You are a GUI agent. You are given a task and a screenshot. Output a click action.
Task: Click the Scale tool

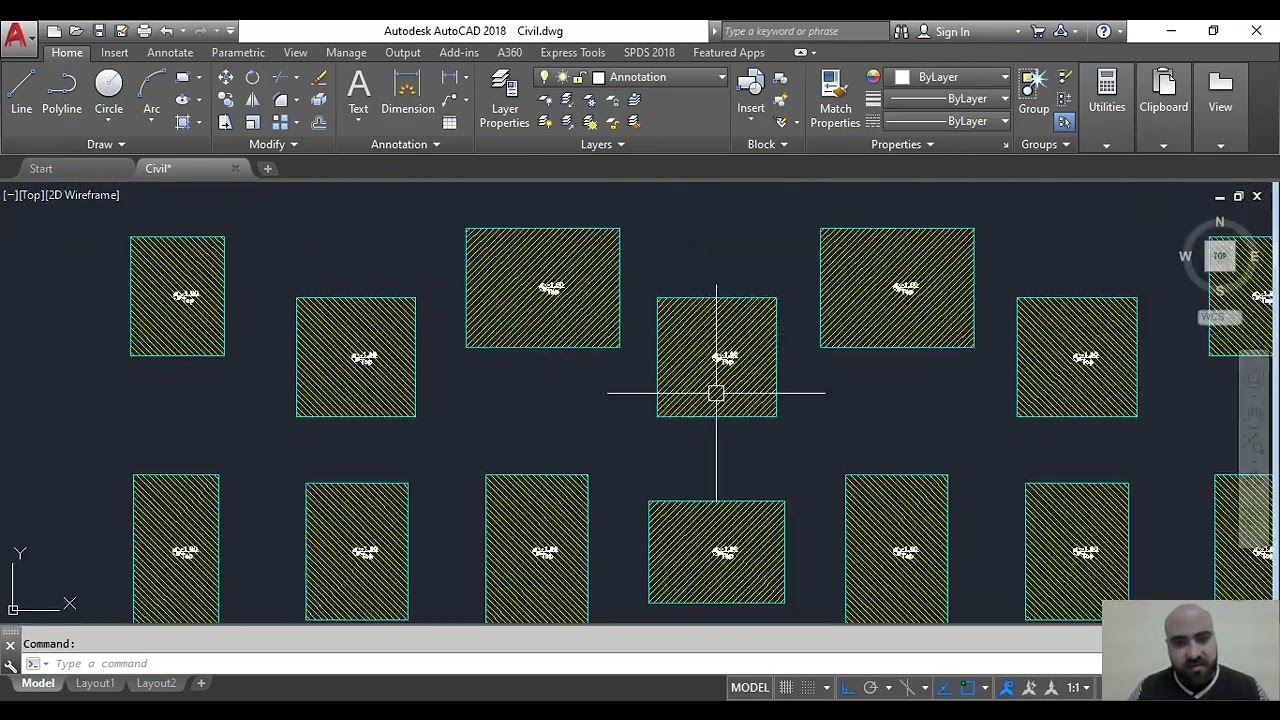252,122
